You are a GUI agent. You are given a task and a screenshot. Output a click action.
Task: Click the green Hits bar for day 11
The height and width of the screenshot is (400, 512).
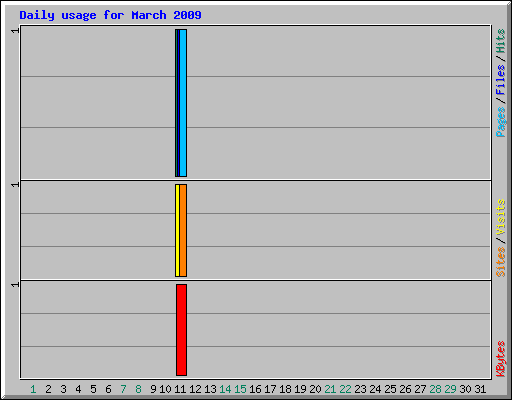click(x=176, y=103)
